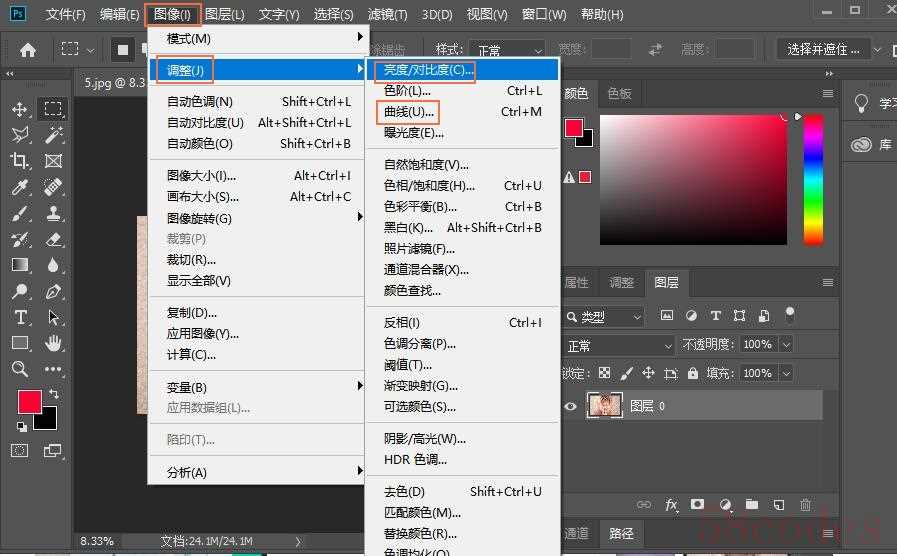This screenshot has width=897, height=556.
Task: Switch to the 调整 panel tab
Action: (621, 282)
